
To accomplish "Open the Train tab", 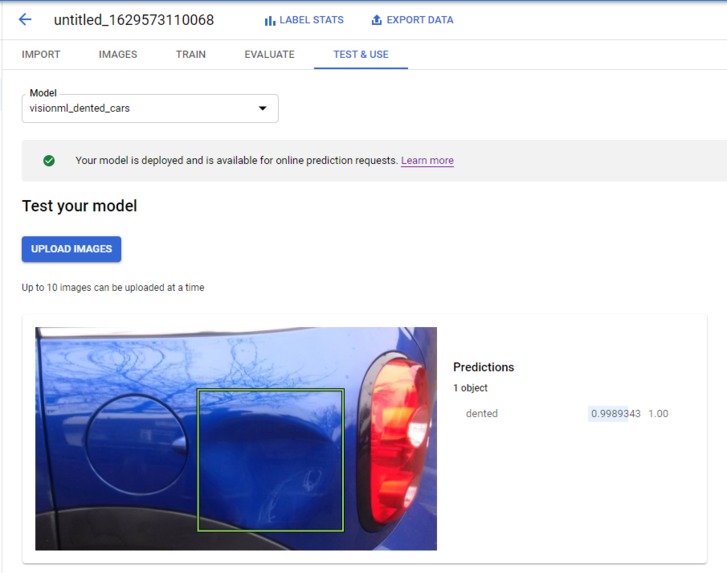I will tap(191, 54).
